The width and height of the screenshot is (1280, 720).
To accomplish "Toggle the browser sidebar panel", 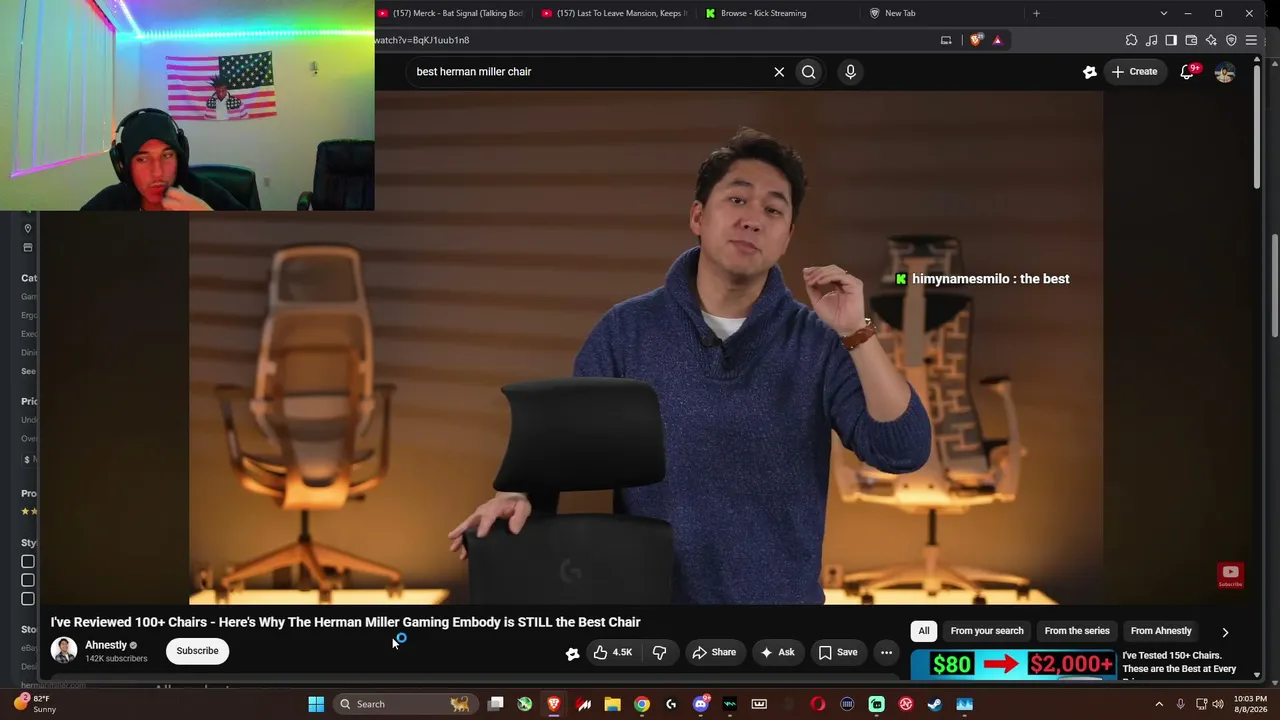I will (1171, 40).
